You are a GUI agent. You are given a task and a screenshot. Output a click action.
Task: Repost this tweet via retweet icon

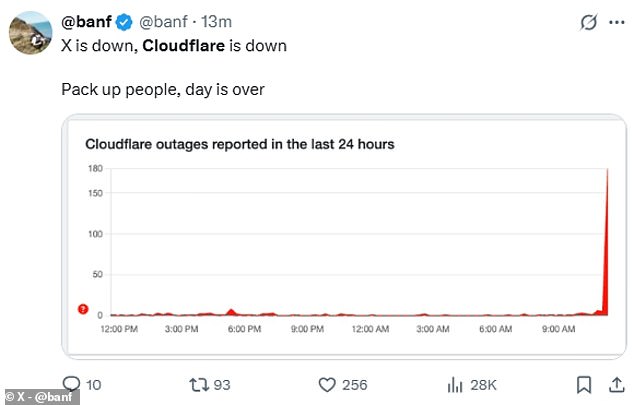[200, 384]
